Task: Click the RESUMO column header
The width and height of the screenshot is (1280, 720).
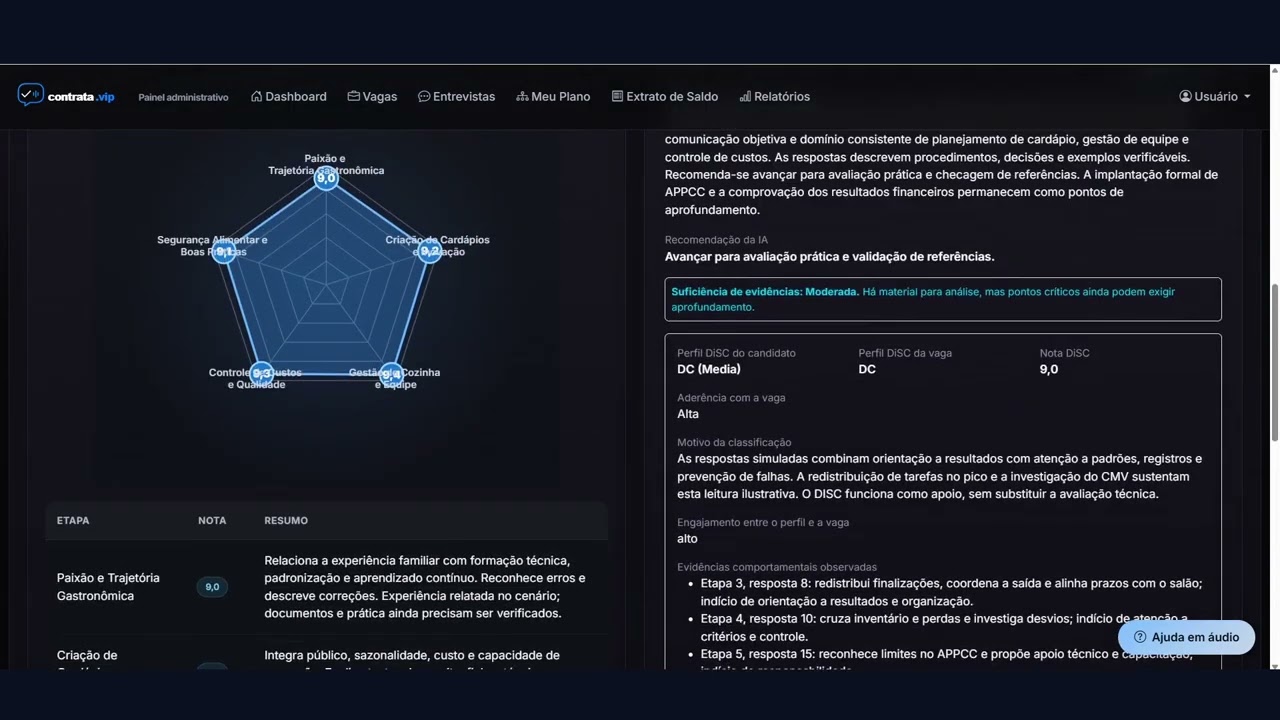Action: point(286,521)
